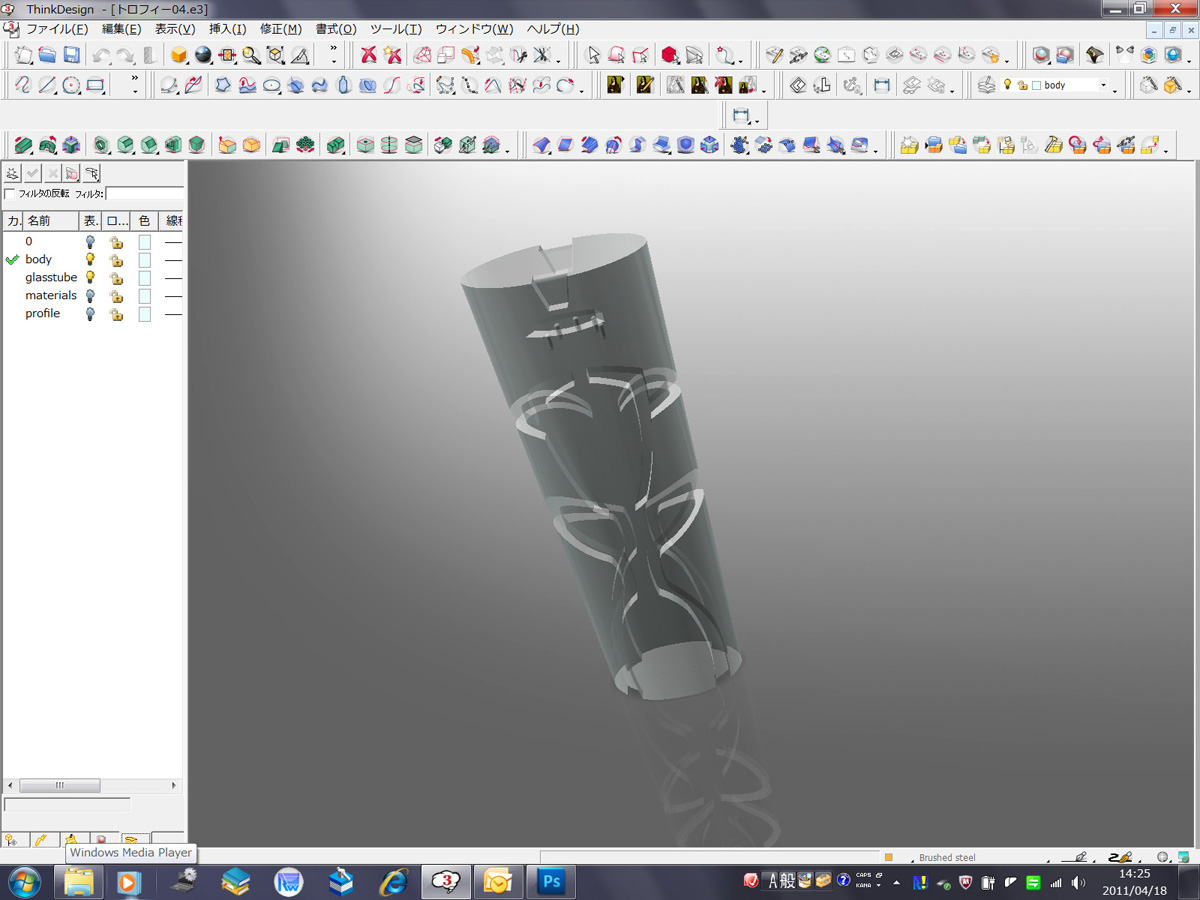Toggle visibility bulb of glasstube layer
The image size is (1200, 900).
point(90,277)
